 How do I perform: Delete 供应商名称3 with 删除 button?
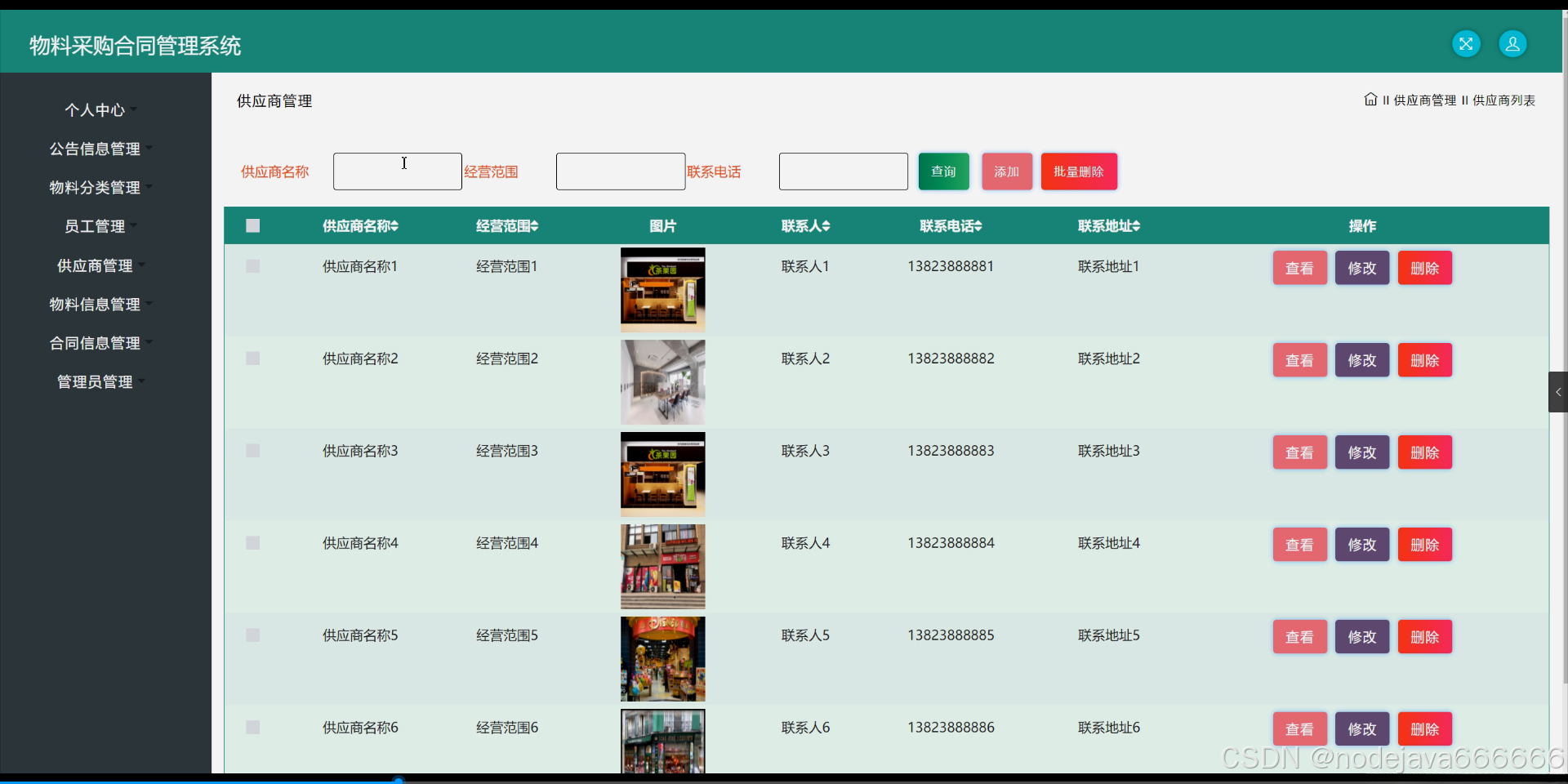click(1425, 452)
